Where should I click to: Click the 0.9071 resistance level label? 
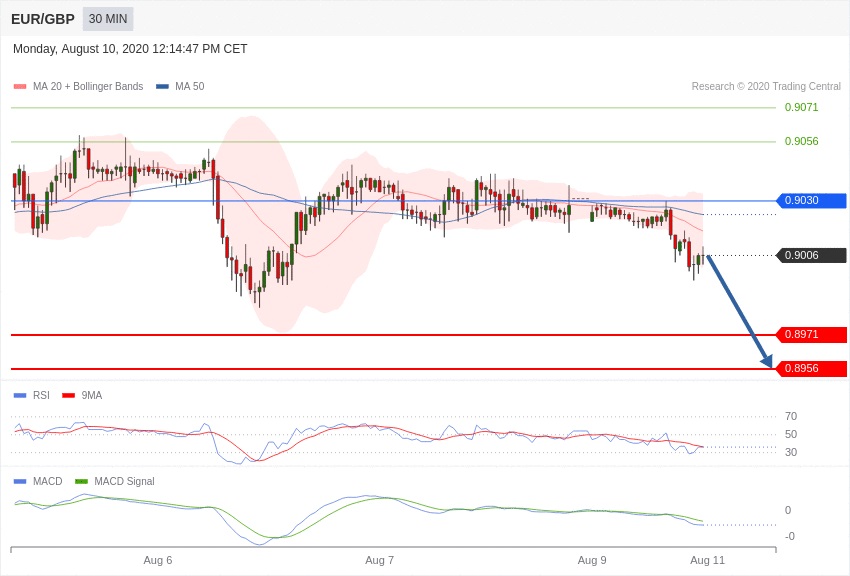[801, 107]
